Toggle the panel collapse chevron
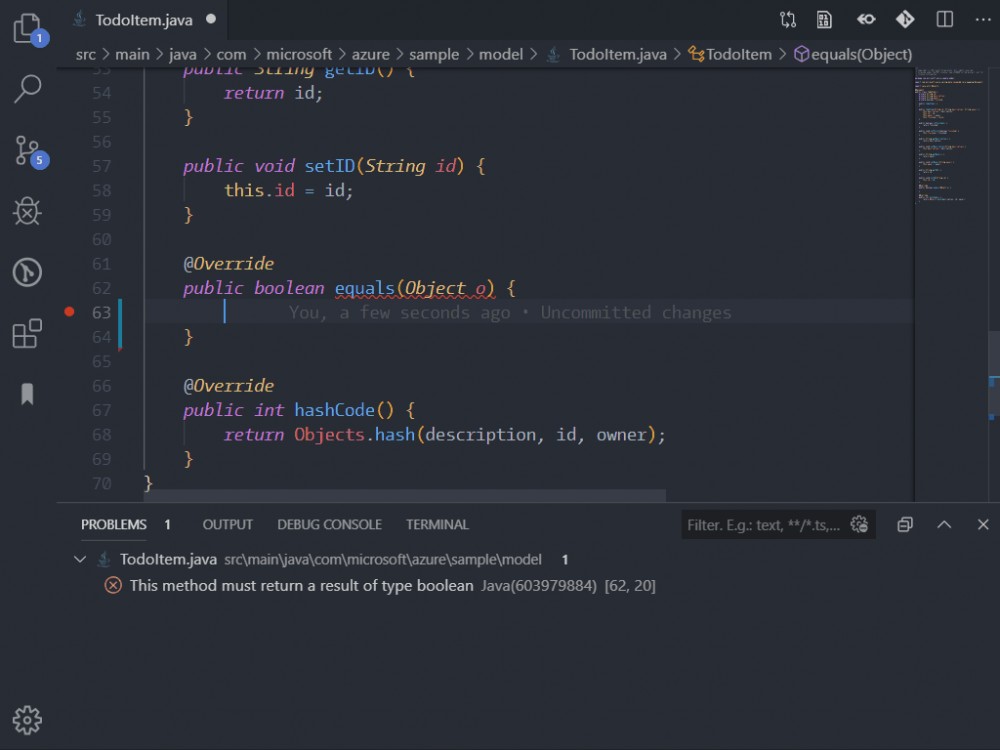 click(944, 524)
